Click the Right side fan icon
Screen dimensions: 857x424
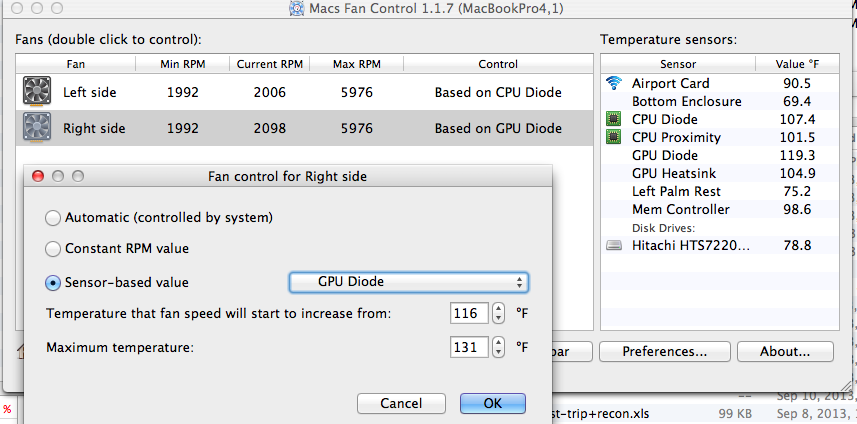[37, 127]
